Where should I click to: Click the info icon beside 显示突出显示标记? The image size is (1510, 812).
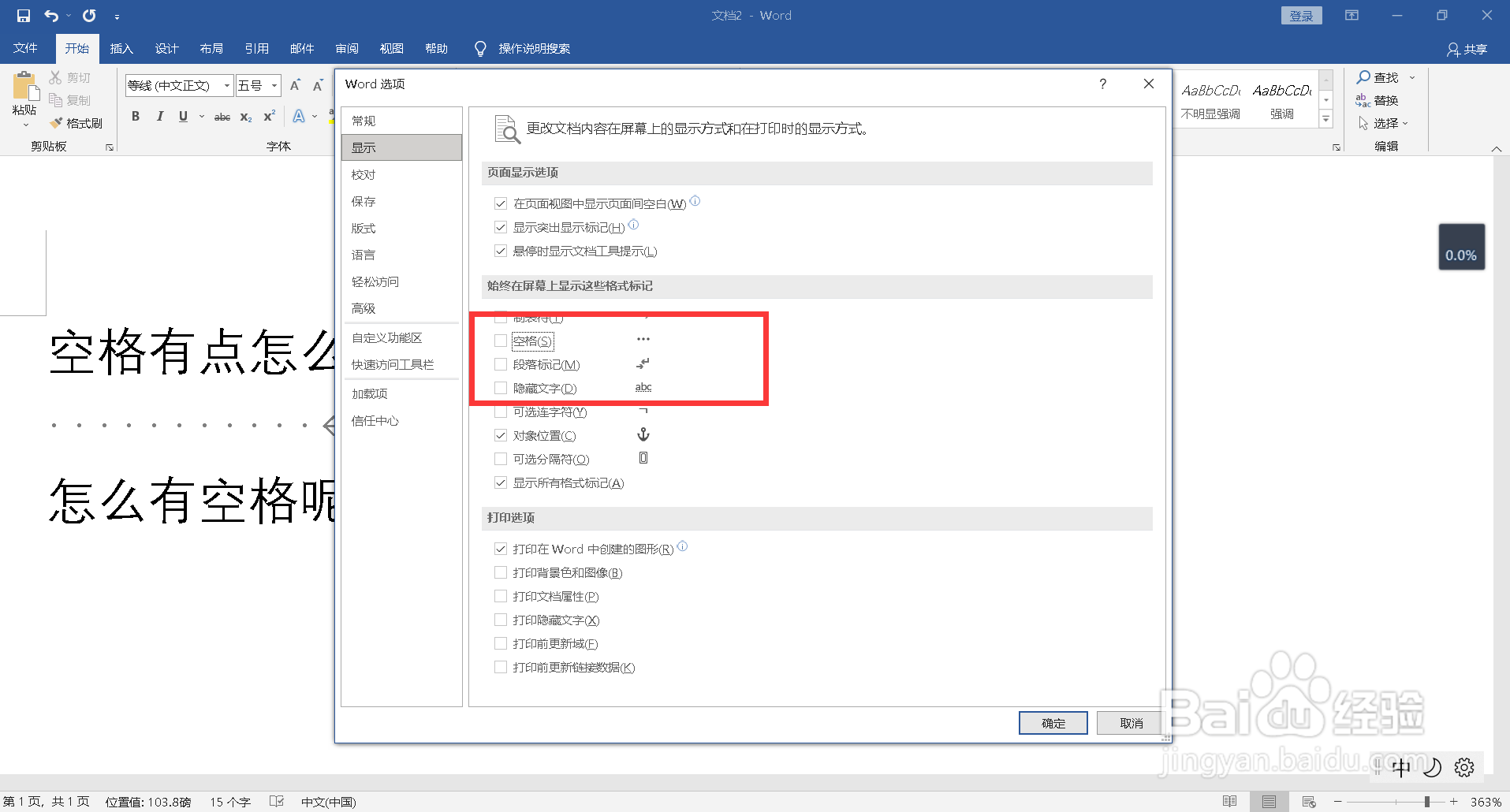[634, 225]
